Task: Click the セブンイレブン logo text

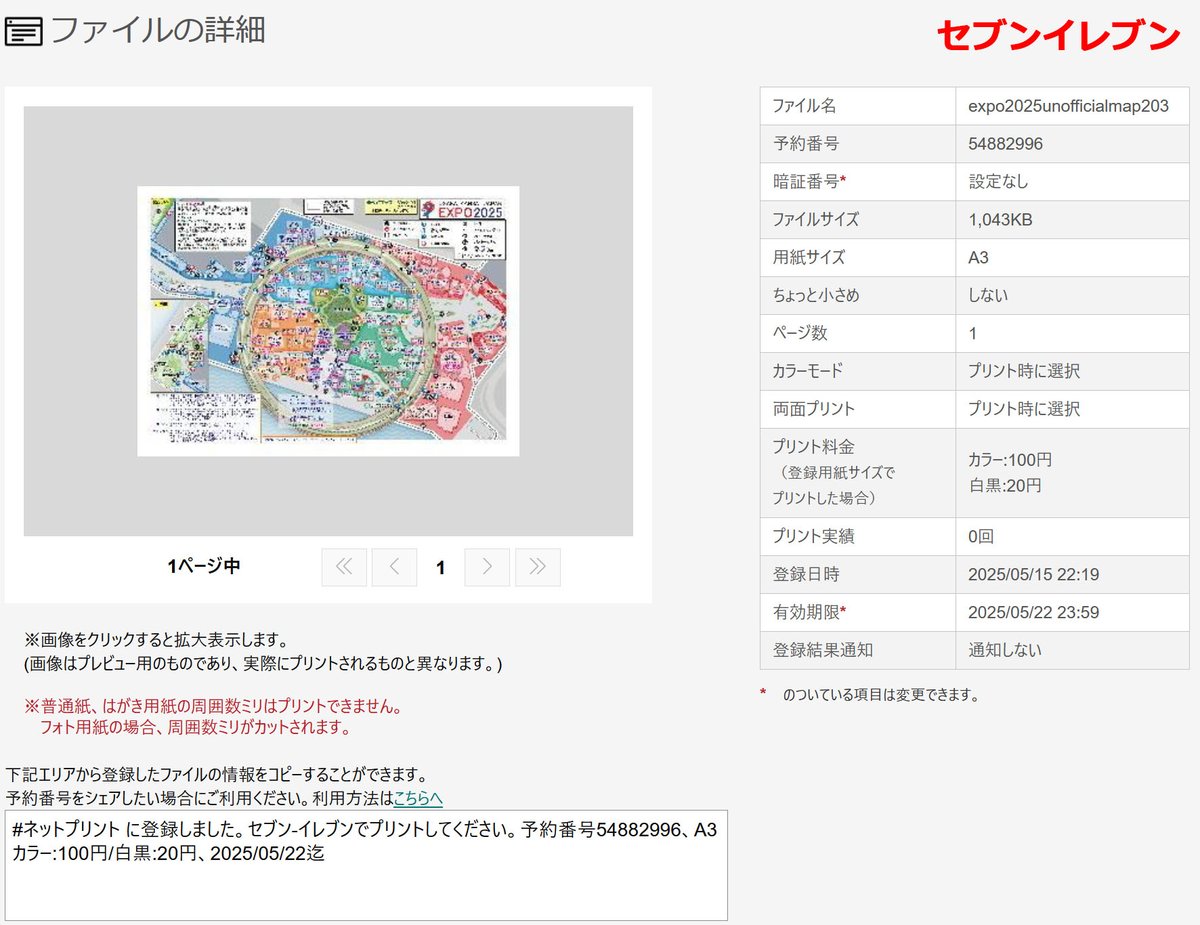Action: [1059, 36]
